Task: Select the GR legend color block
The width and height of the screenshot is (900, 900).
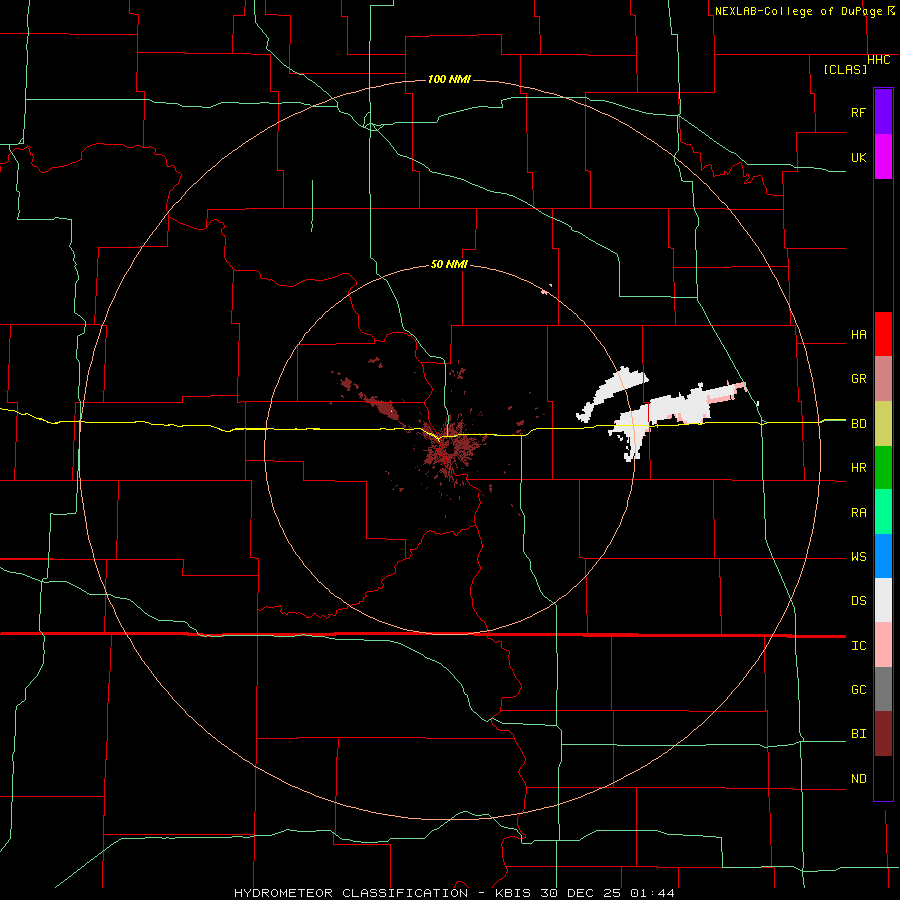Action: coord(883,378)
